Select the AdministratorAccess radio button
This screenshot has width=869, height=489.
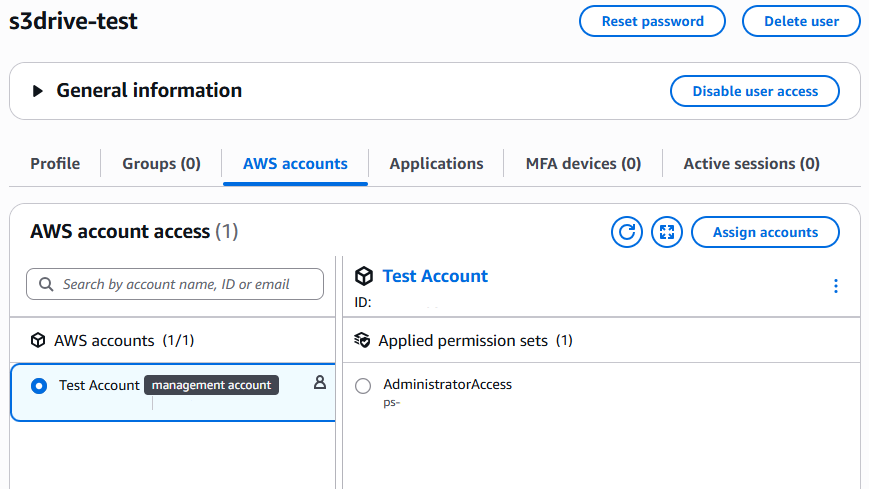pyautogui.click(x=363, y=386)
